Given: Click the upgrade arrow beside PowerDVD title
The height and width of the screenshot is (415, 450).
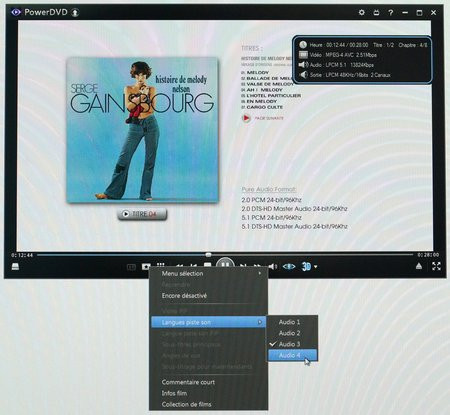Looking at the screenshot, I should 75,13.
